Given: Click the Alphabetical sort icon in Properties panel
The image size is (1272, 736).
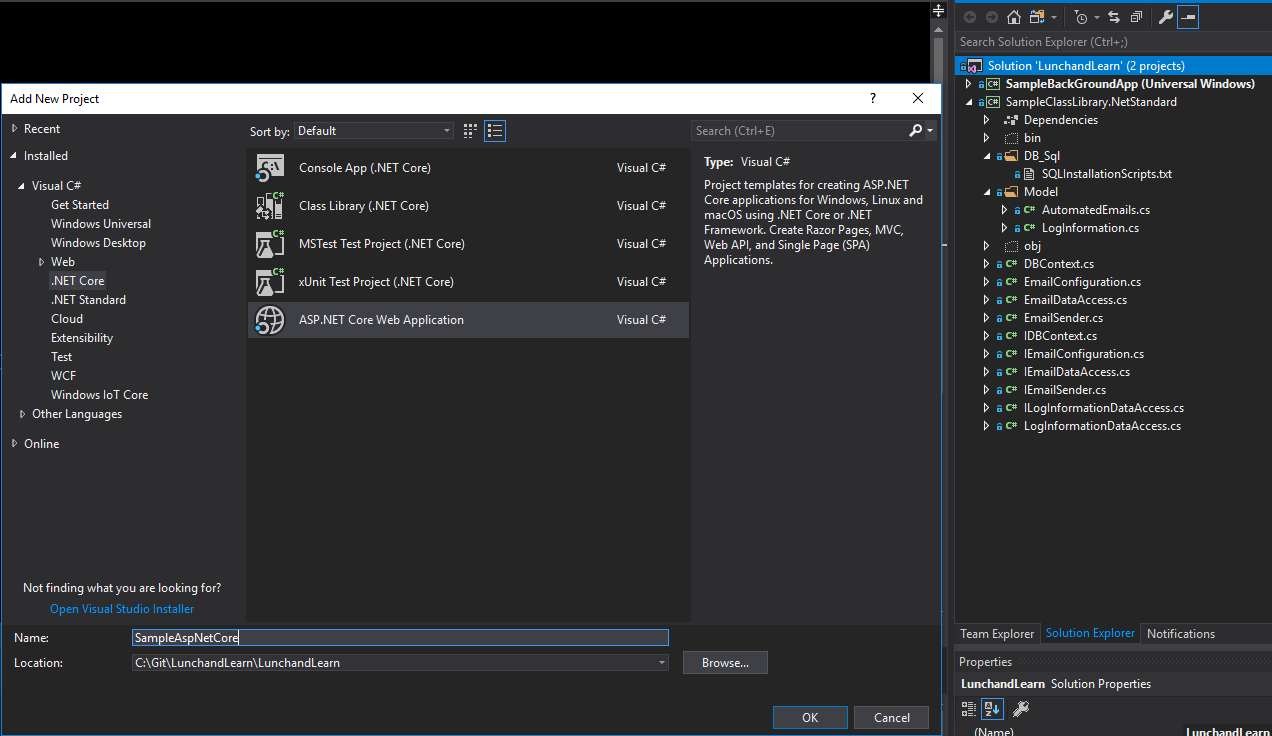Looking at the screenshot, I should pos(992,709).
